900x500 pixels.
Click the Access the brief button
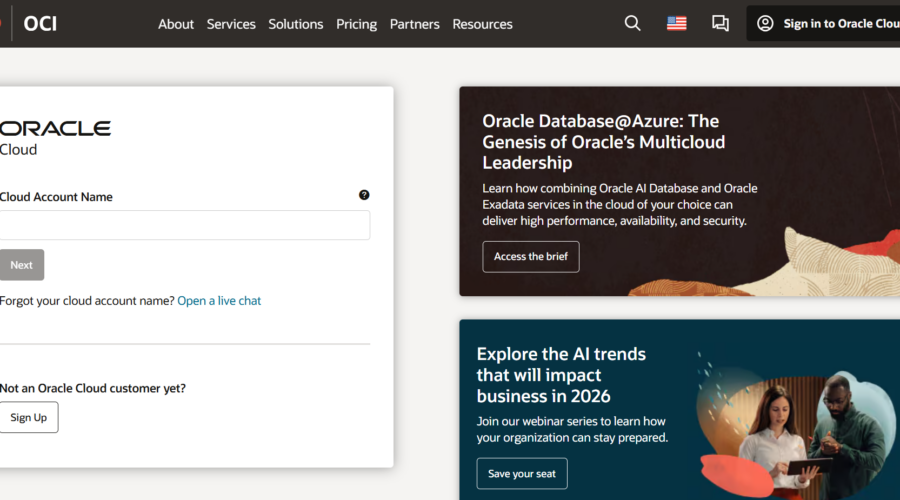(531, 257)
